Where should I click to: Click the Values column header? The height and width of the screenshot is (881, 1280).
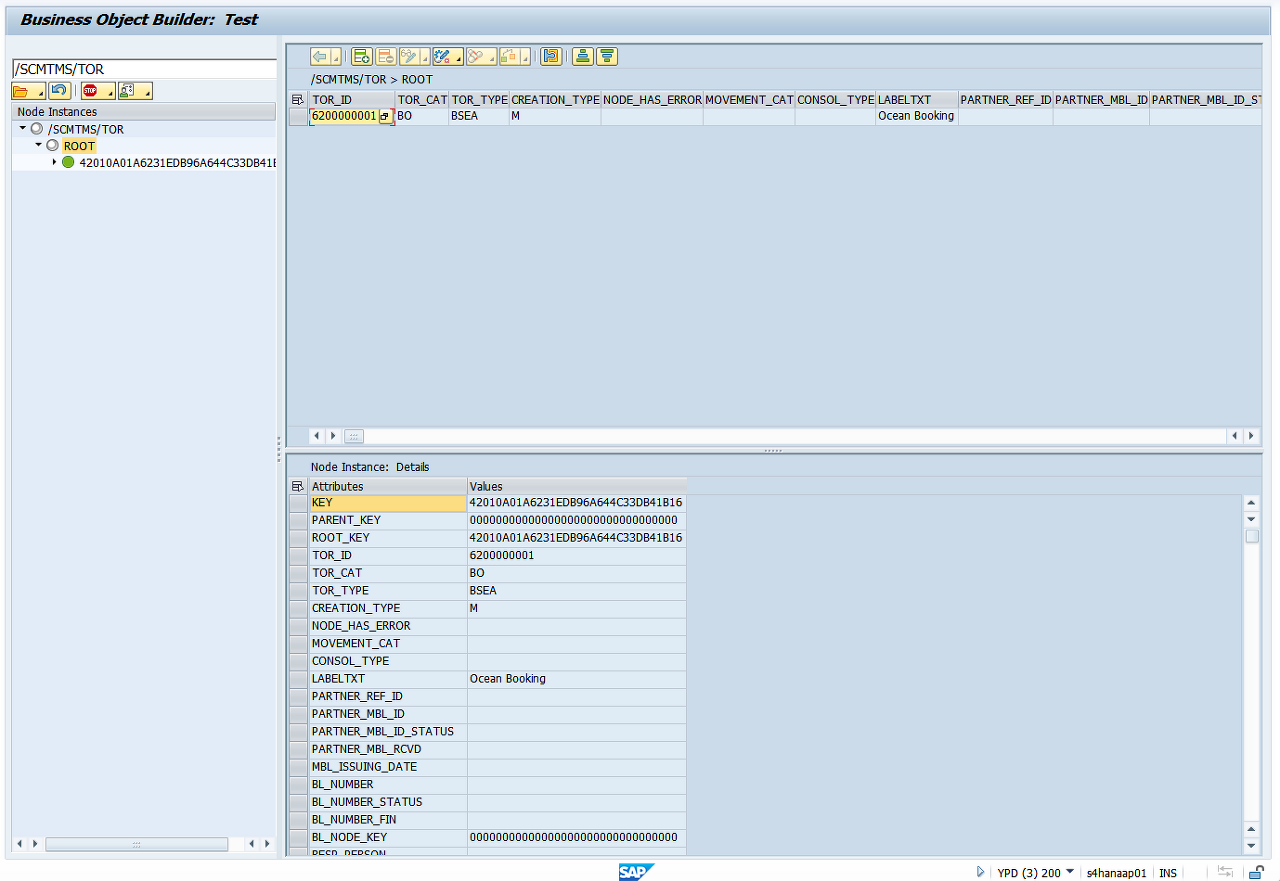click(x=577, y=486)
